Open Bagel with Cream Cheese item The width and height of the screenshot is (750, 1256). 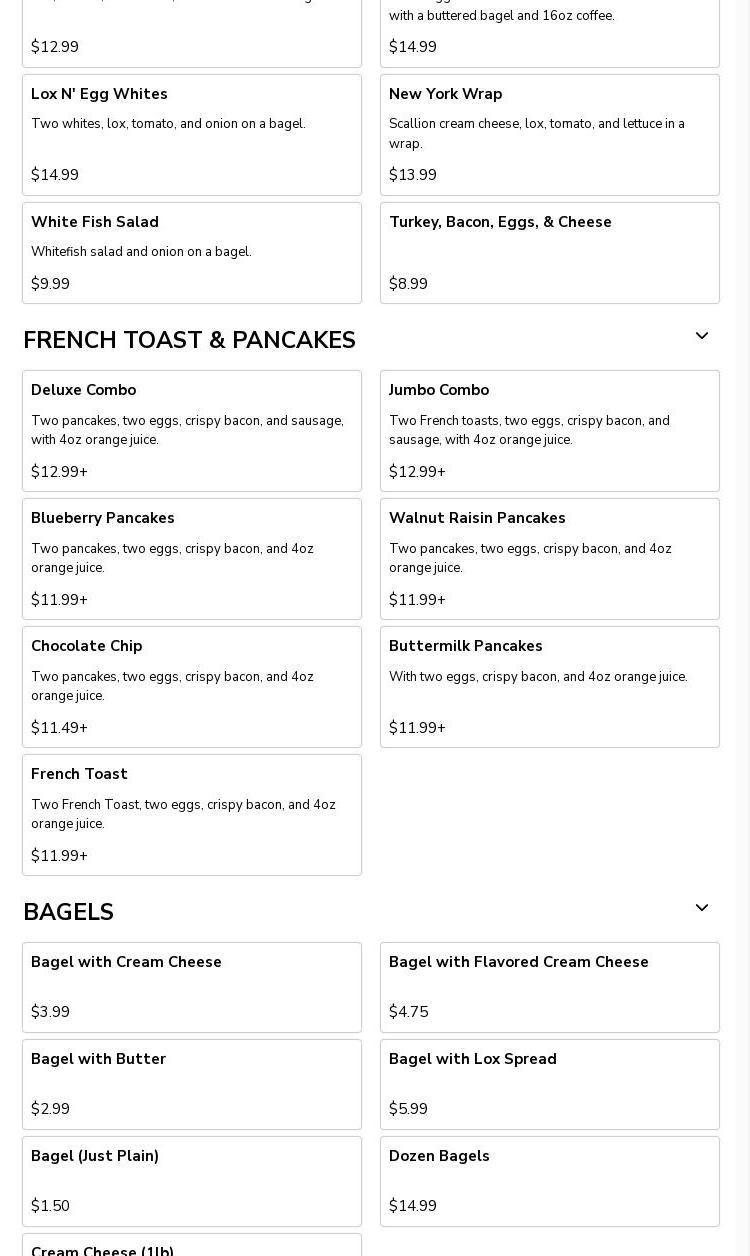192,987
